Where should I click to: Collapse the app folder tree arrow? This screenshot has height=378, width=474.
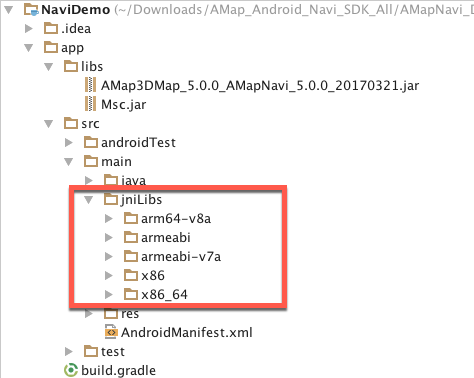29,48
